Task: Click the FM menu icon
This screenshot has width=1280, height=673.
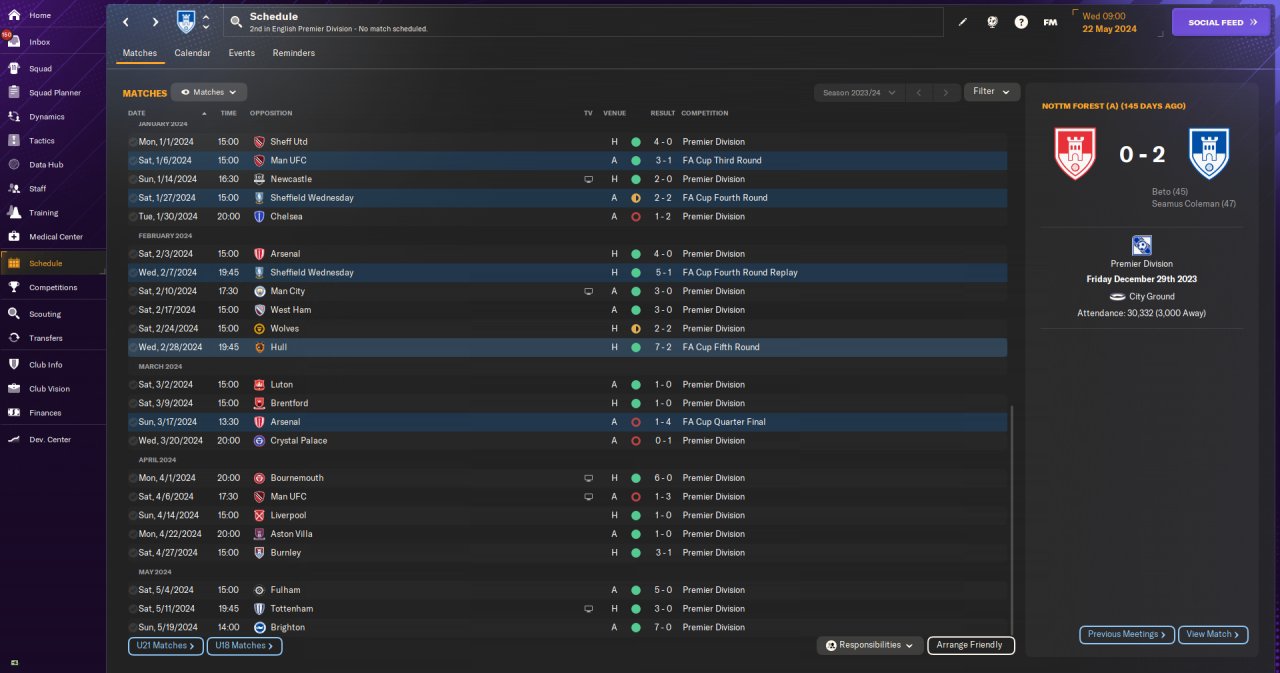Action: [1050, 22]
